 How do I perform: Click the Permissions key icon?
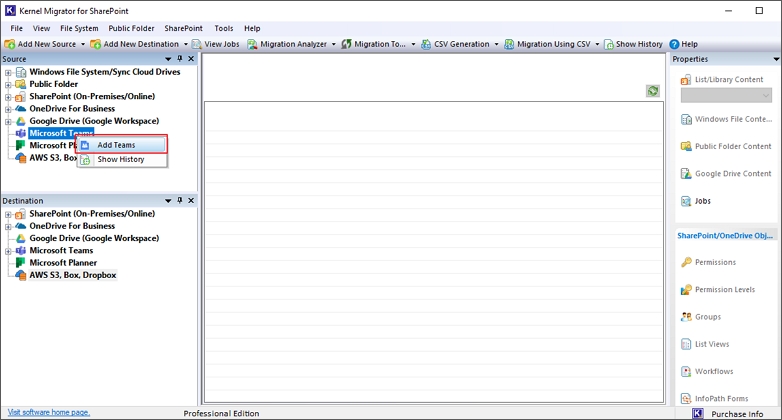point(686,262)
